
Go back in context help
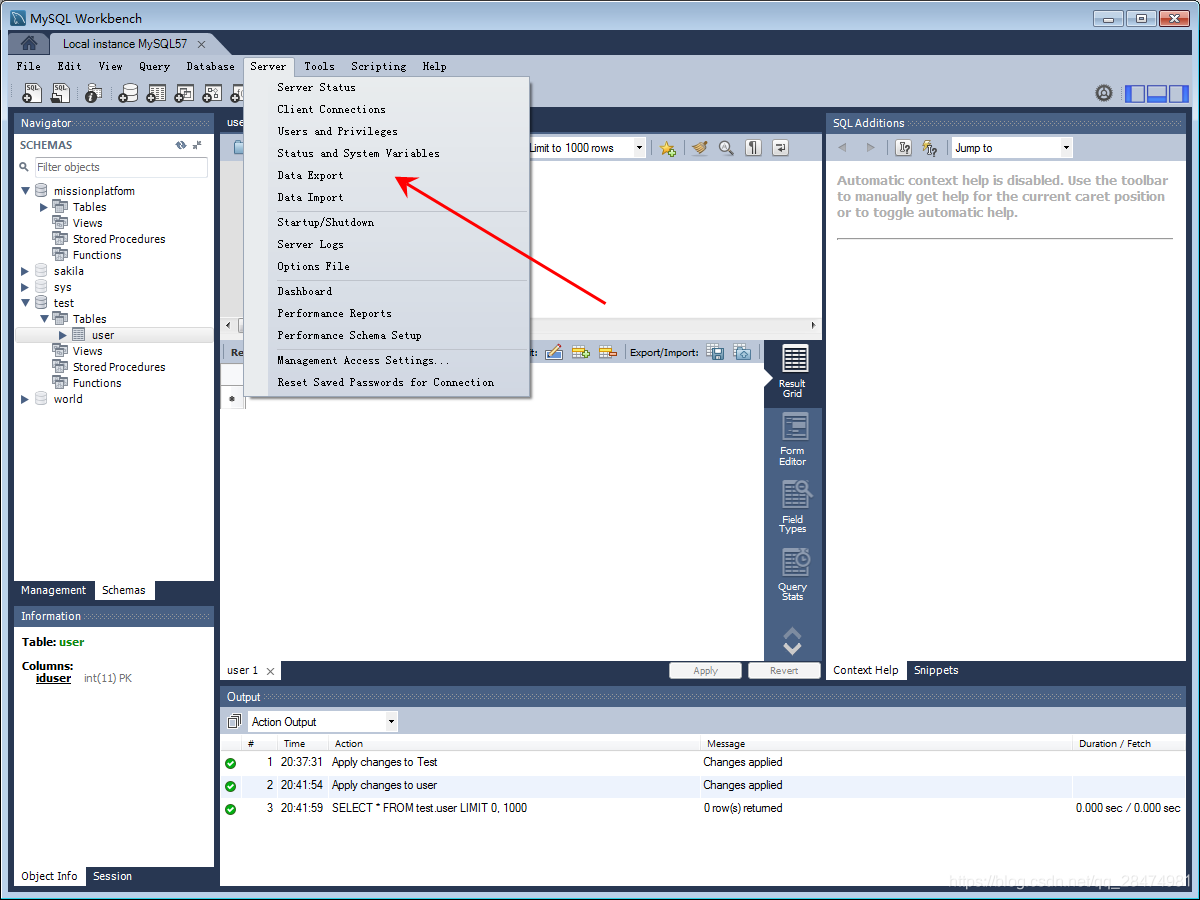843,148
